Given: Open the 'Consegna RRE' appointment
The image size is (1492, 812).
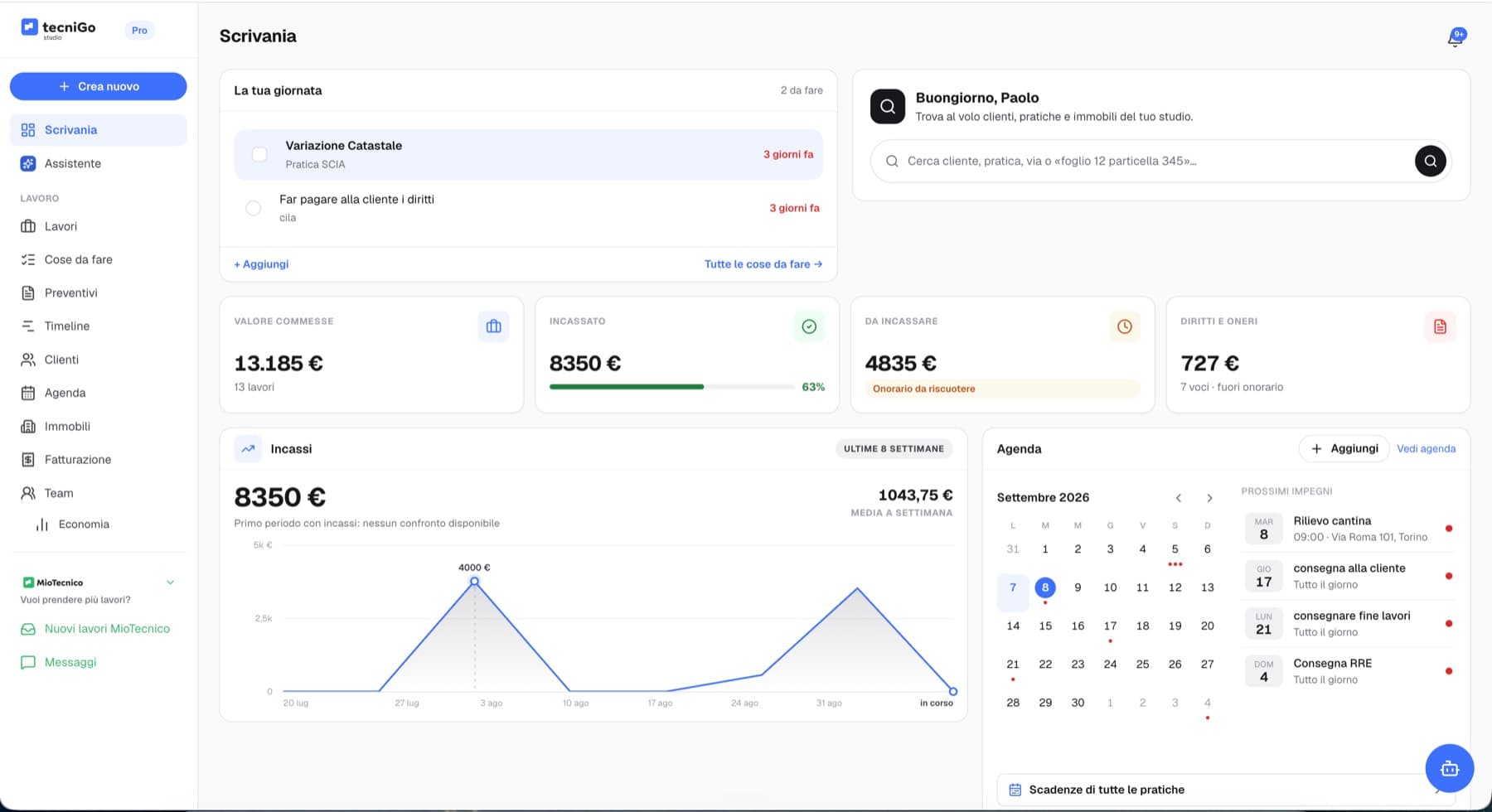Looking at the screenshot, I should pyautogui.click(x=1349, y=671).
